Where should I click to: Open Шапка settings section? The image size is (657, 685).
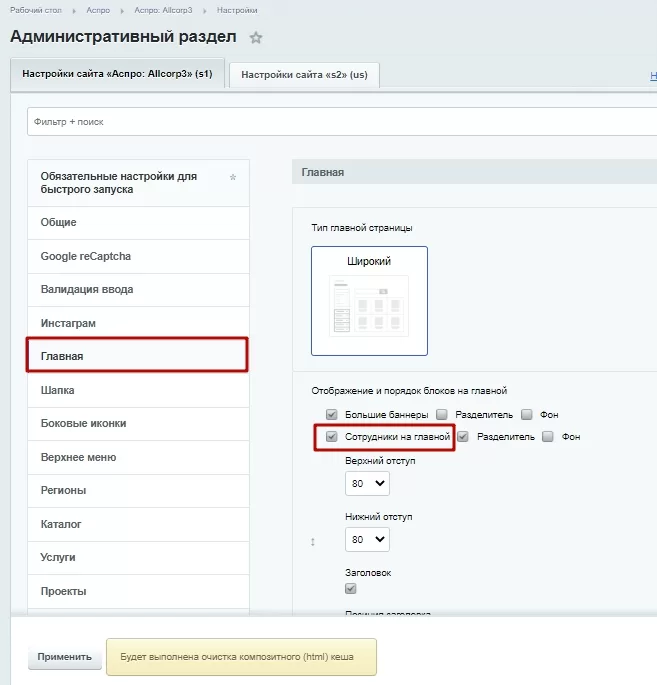[138, 390]
